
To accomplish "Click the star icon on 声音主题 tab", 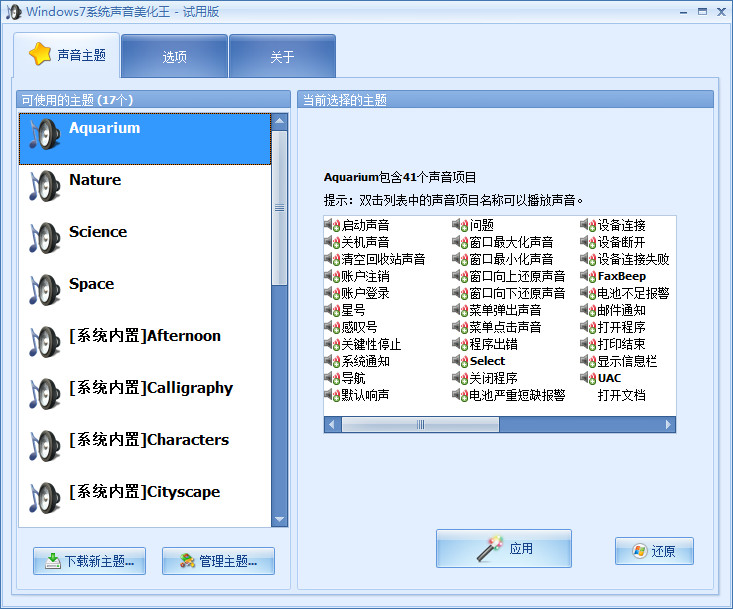I will tap(40, 54).
